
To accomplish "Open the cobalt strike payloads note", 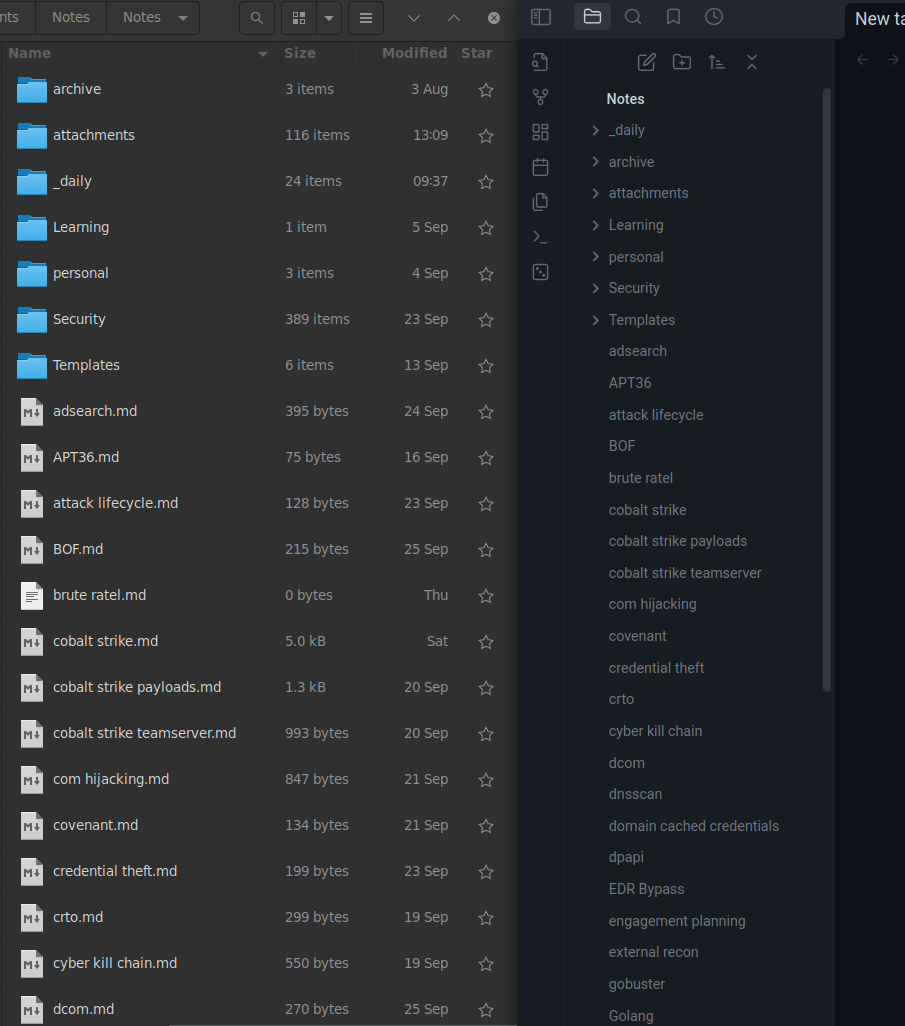I will (677, 541).
